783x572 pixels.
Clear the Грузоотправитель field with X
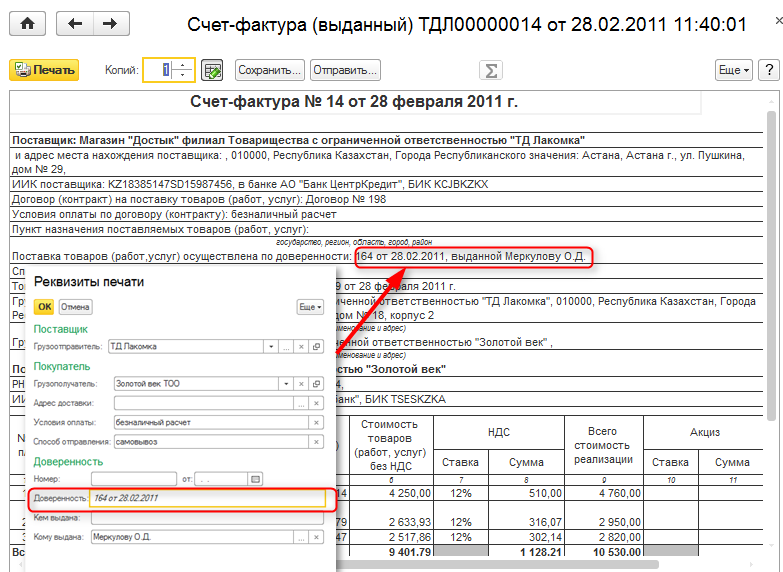click(x=301, y=346)
